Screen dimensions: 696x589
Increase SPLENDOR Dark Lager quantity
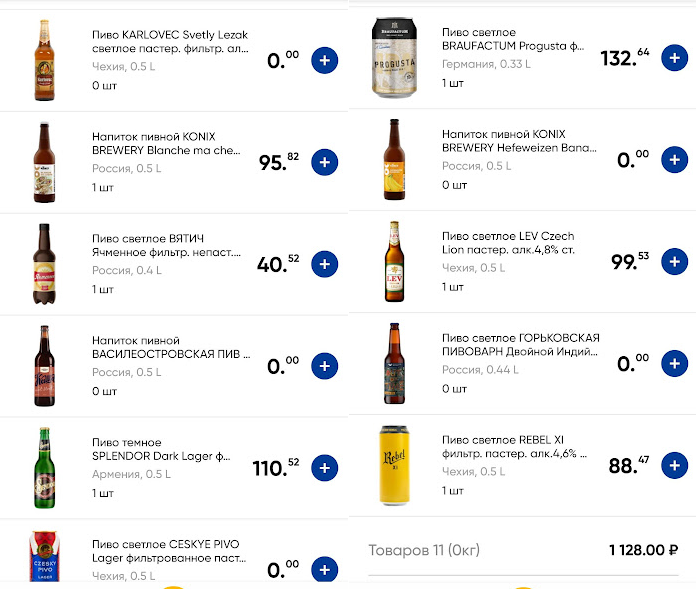[324, 468]
